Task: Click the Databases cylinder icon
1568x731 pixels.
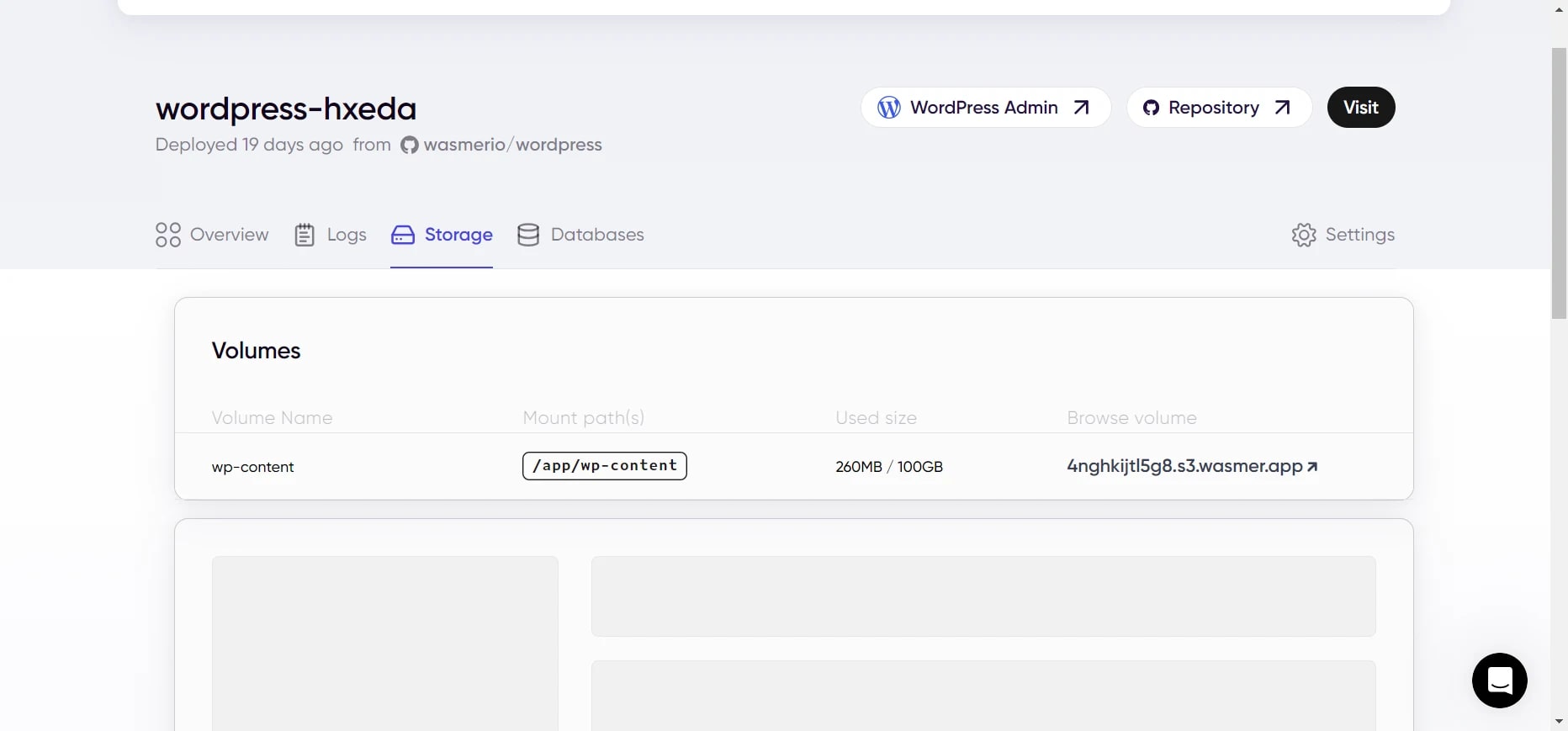Action: [x=528, y=235]
